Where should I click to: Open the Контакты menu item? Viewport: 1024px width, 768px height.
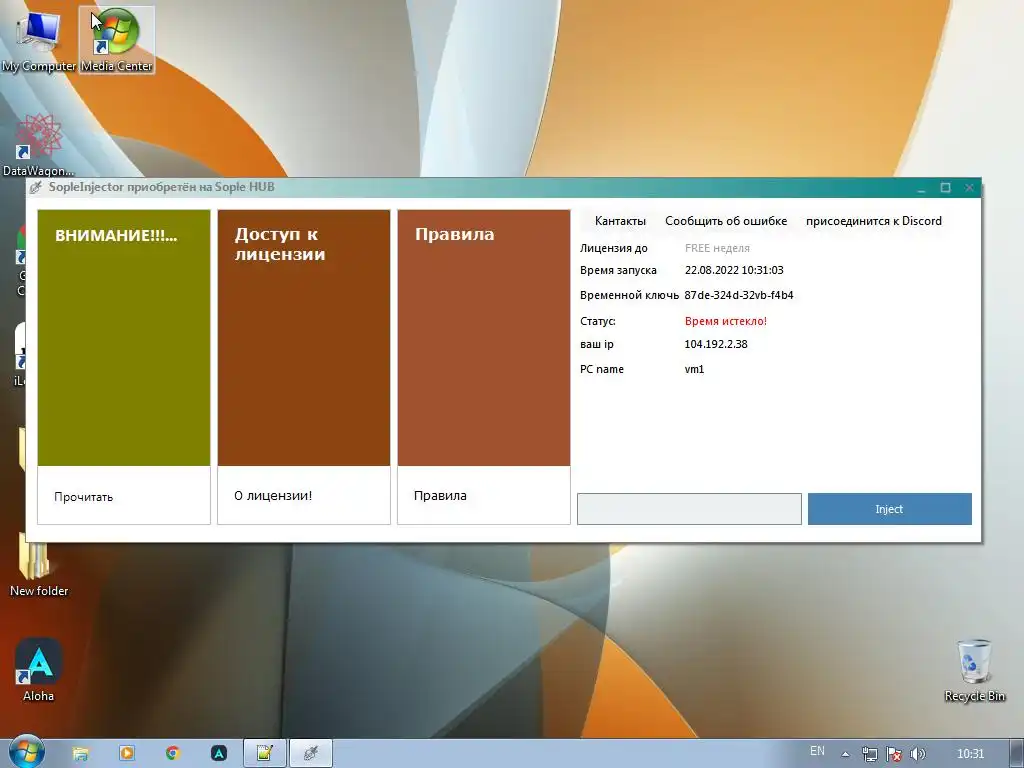pos(620,221)
